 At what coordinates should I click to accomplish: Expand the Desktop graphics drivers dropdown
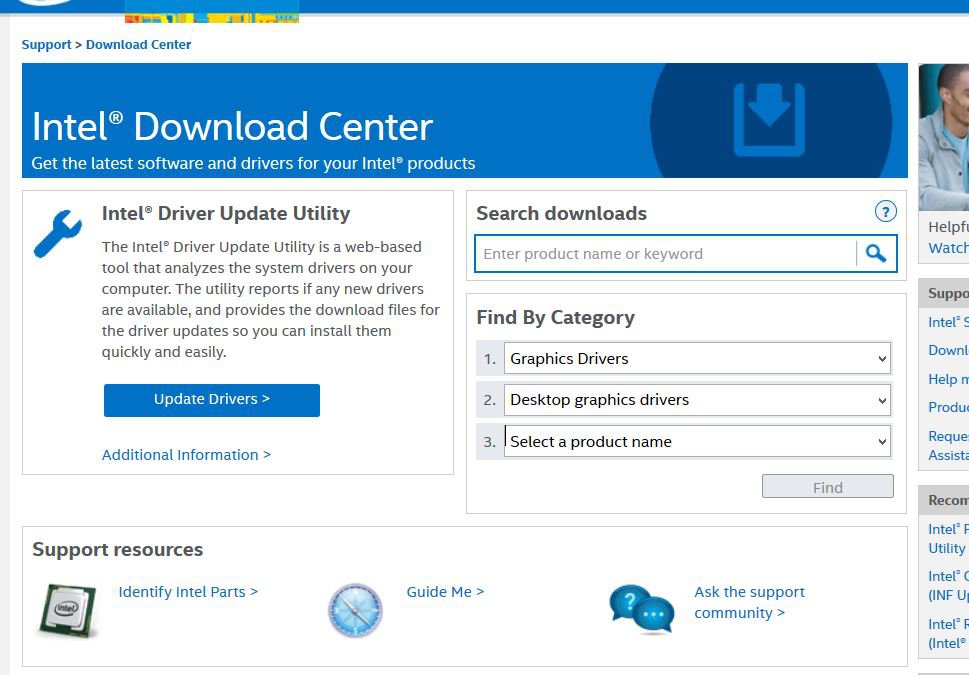point(696,400)
